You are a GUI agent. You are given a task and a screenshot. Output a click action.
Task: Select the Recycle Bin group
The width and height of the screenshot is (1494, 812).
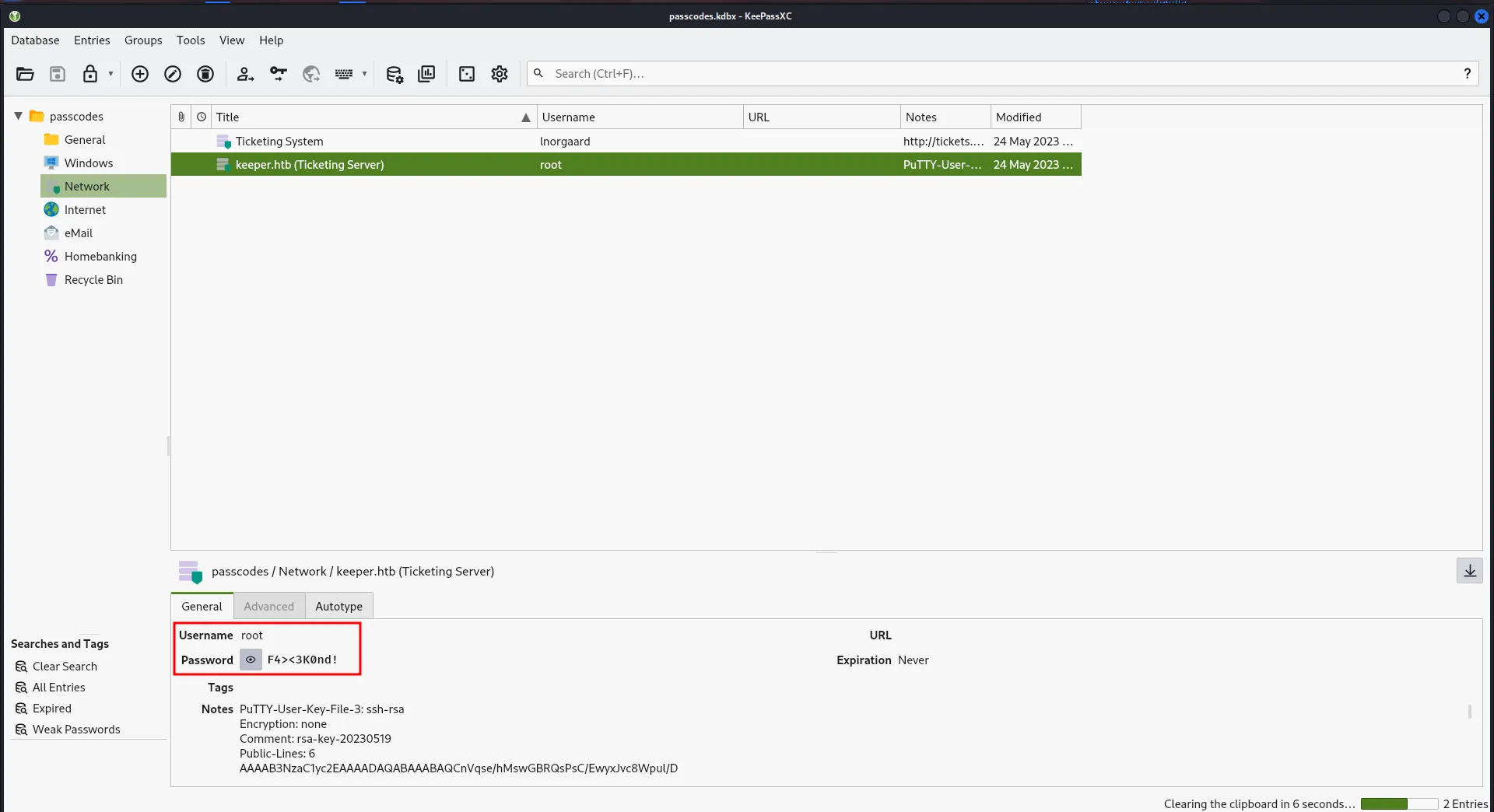pos(93,279)
